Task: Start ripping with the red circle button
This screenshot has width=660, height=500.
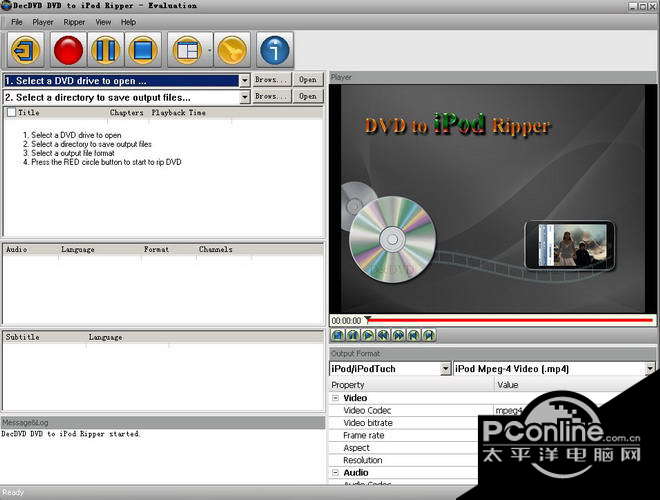Action: (69, 50)
